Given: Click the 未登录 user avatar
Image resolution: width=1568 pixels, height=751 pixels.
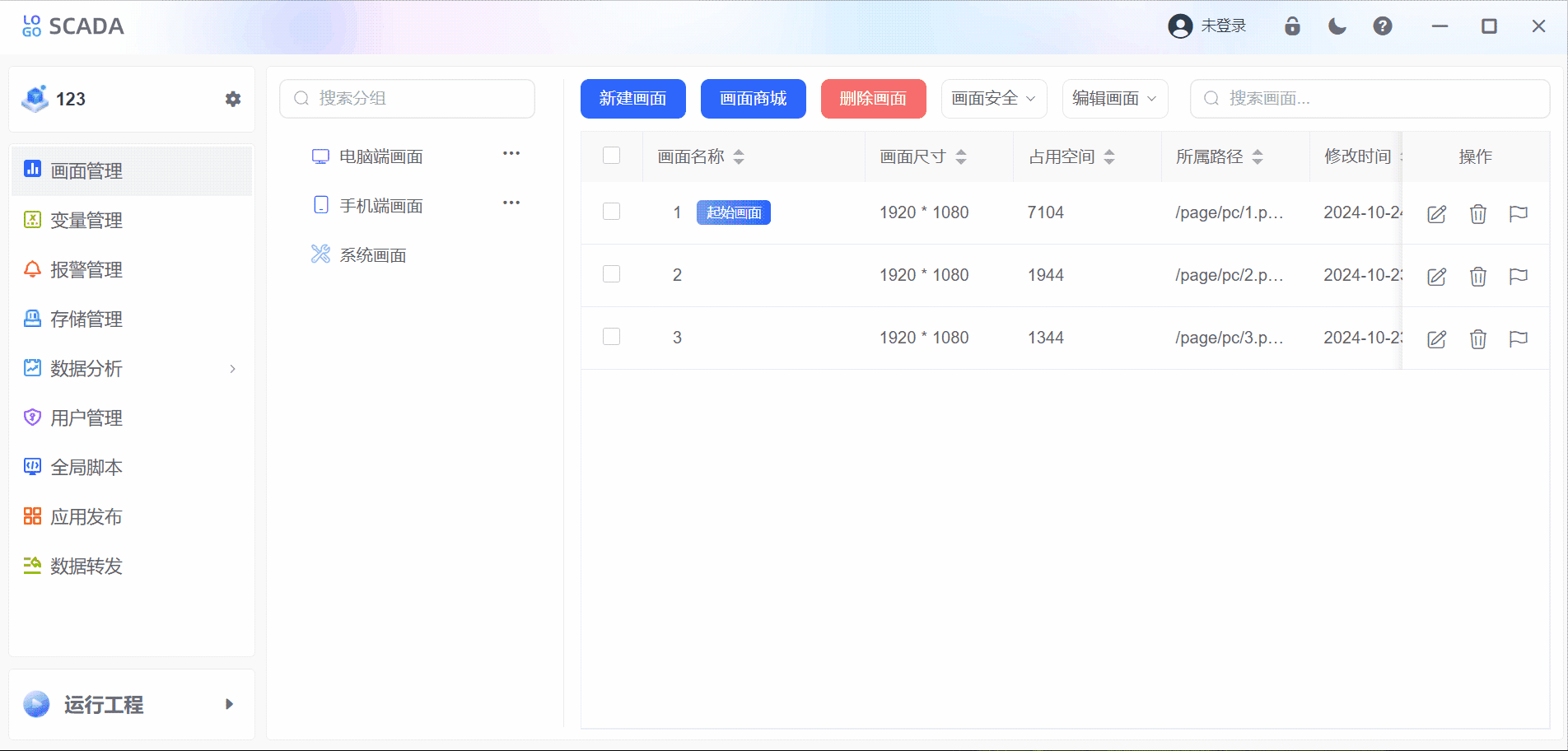Looking at the screenshot, I should point(1180,26).
